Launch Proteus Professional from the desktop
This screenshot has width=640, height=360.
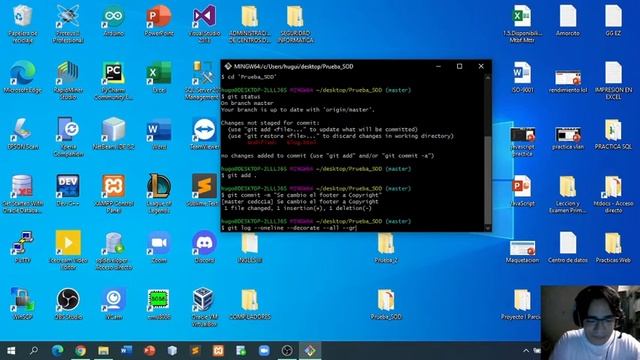pyautogui.click(x=68, y=24)
